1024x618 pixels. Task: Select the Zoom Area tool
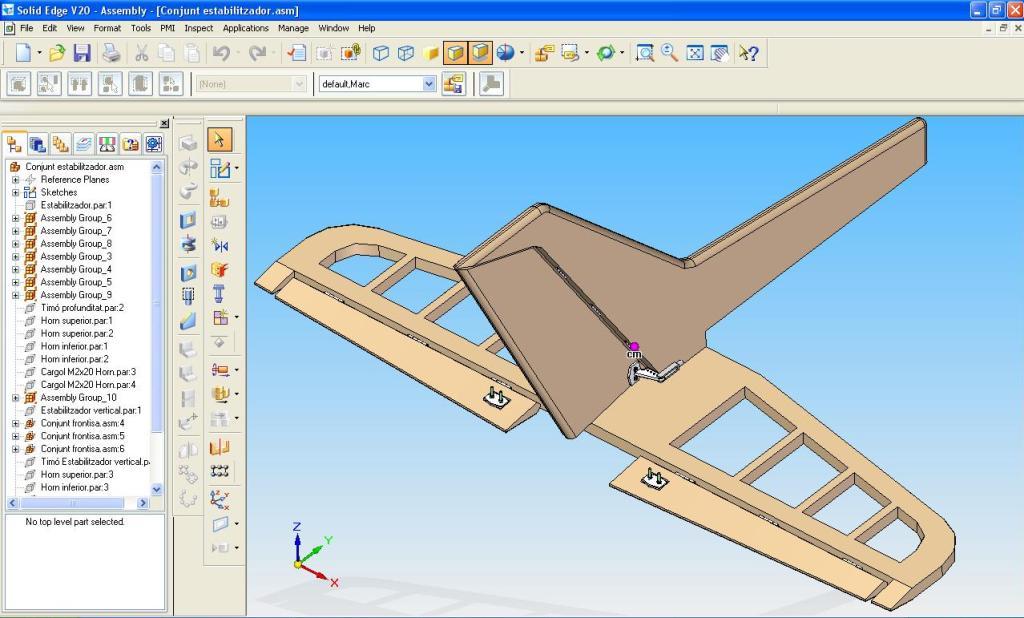[645, 53]
